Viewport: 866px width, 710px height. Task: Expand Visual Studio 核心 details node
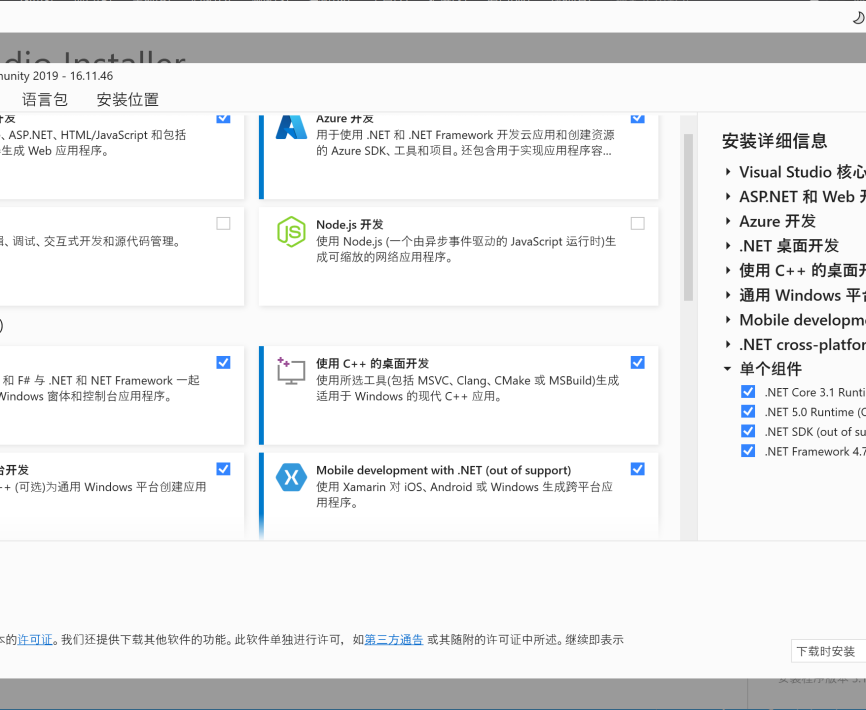(728, 172)
